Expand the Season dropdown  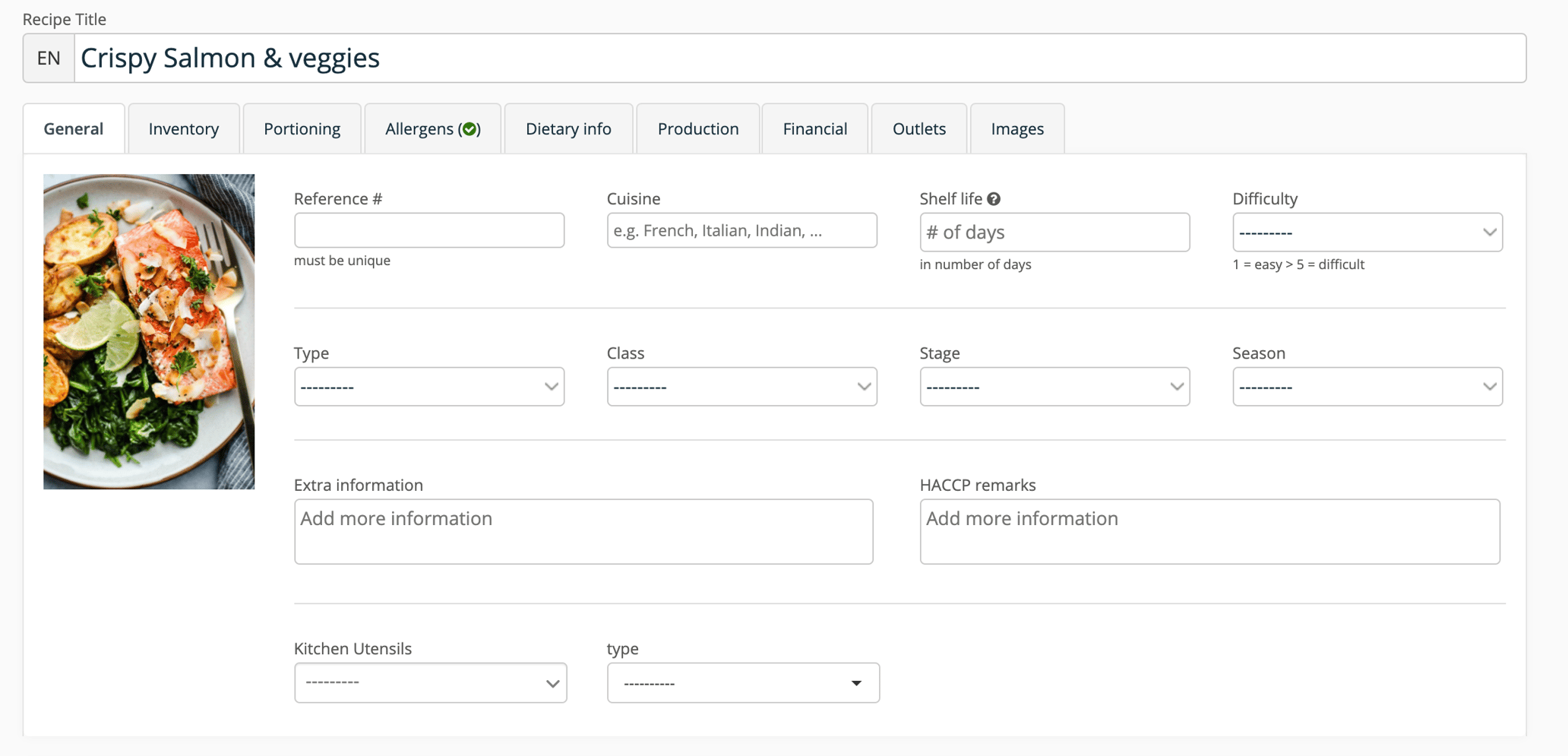pos(1367,387)
